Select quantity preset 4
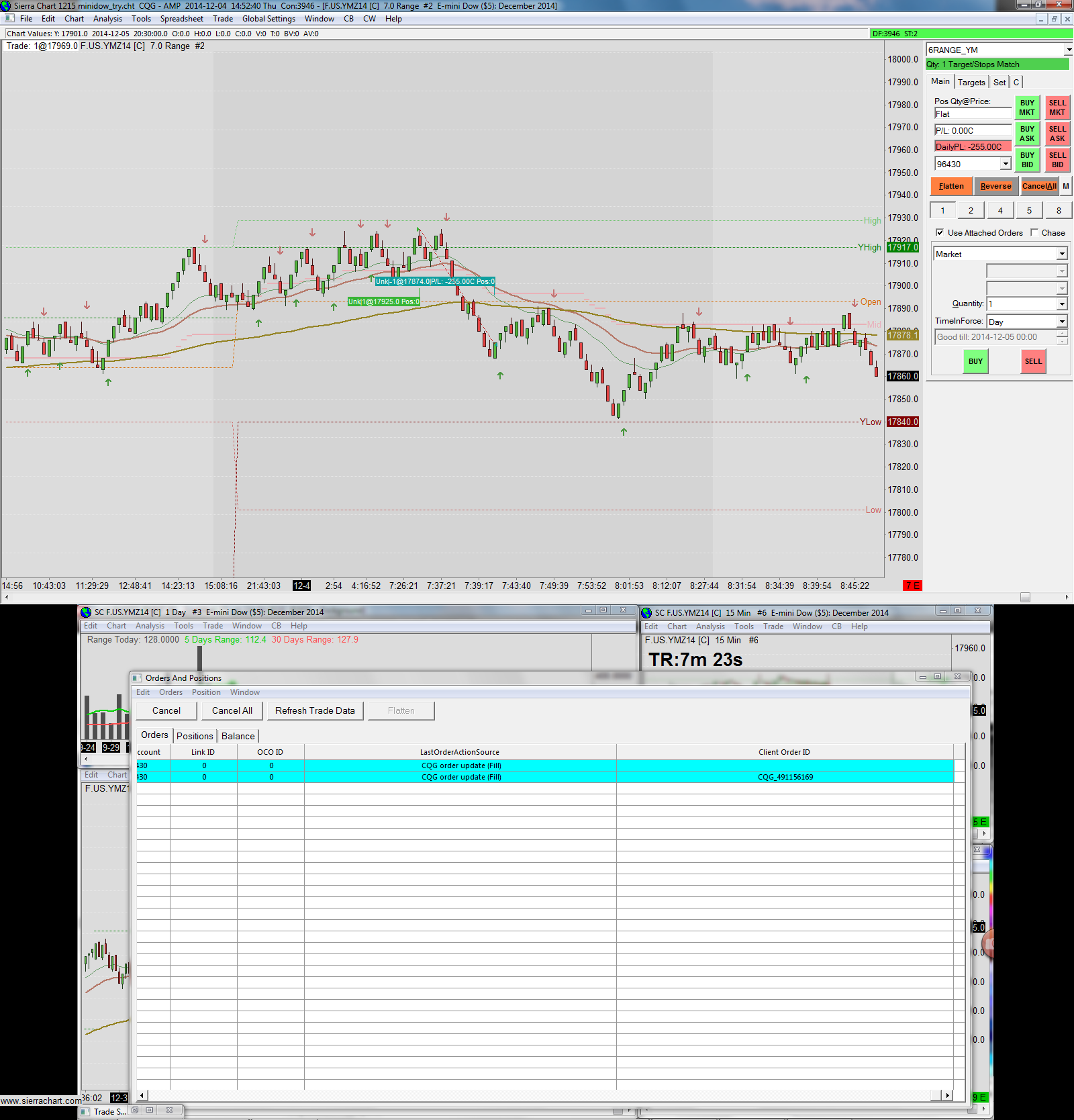 tap(1000, 210)
